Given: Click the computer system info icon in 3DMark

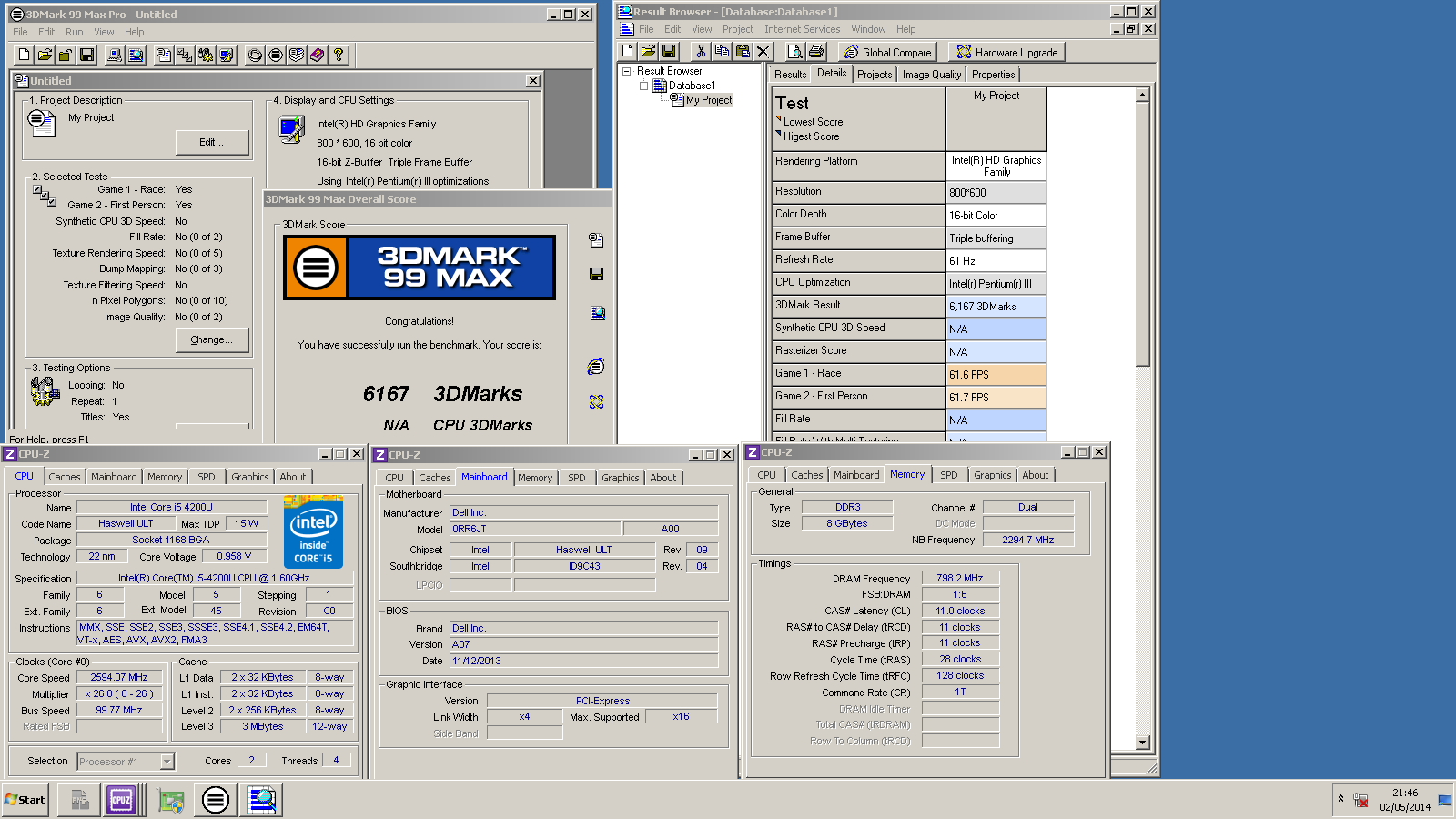Looking at the screenshot, I should [x=115, y=56].
